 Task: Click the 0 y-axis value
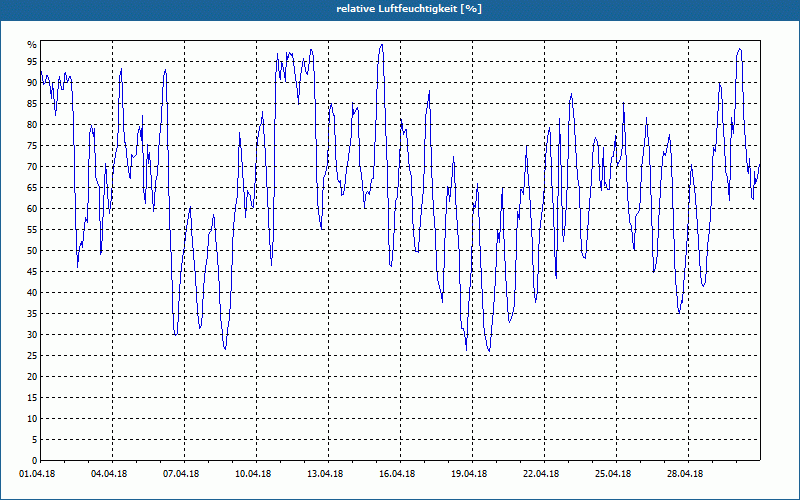tap(35, 461)
